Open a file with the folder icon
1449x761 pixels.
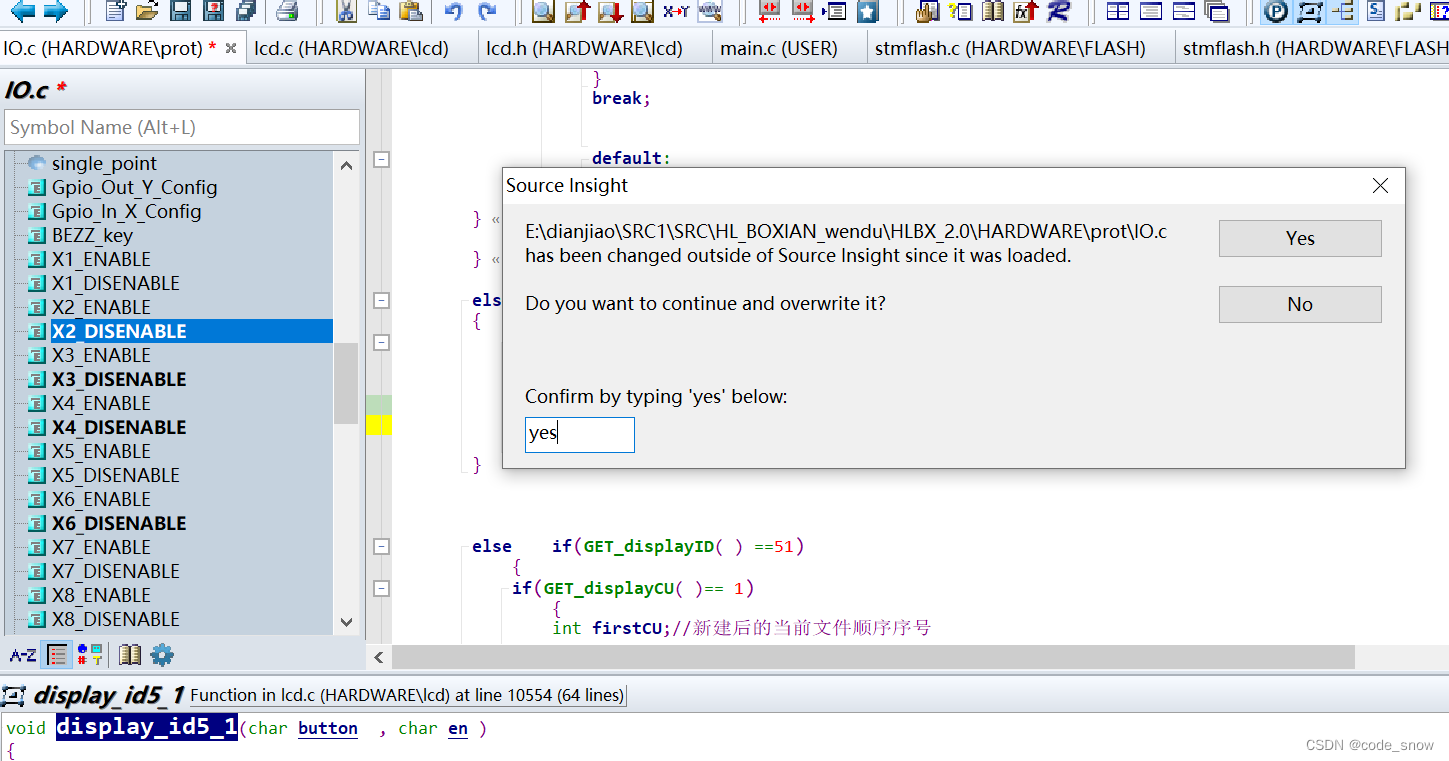coord(147,11)
